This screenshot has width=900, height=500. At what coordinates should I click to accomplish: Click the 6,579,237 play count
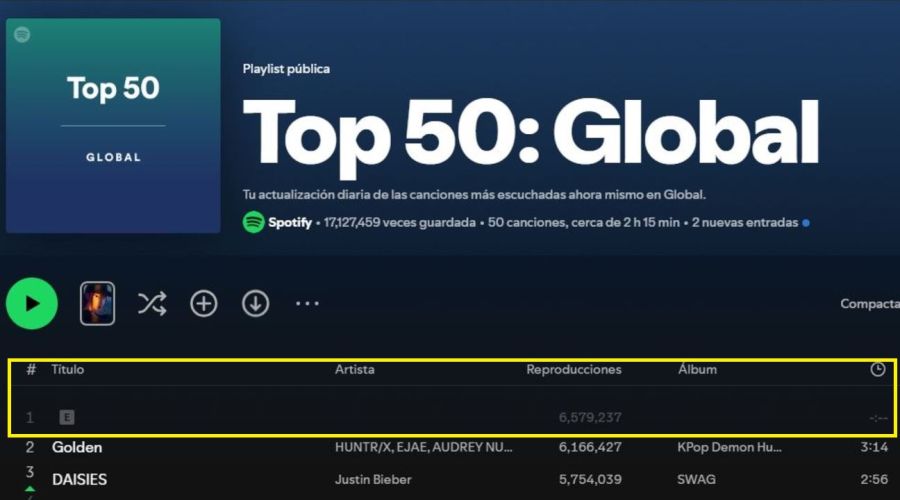tap(590, 417)
